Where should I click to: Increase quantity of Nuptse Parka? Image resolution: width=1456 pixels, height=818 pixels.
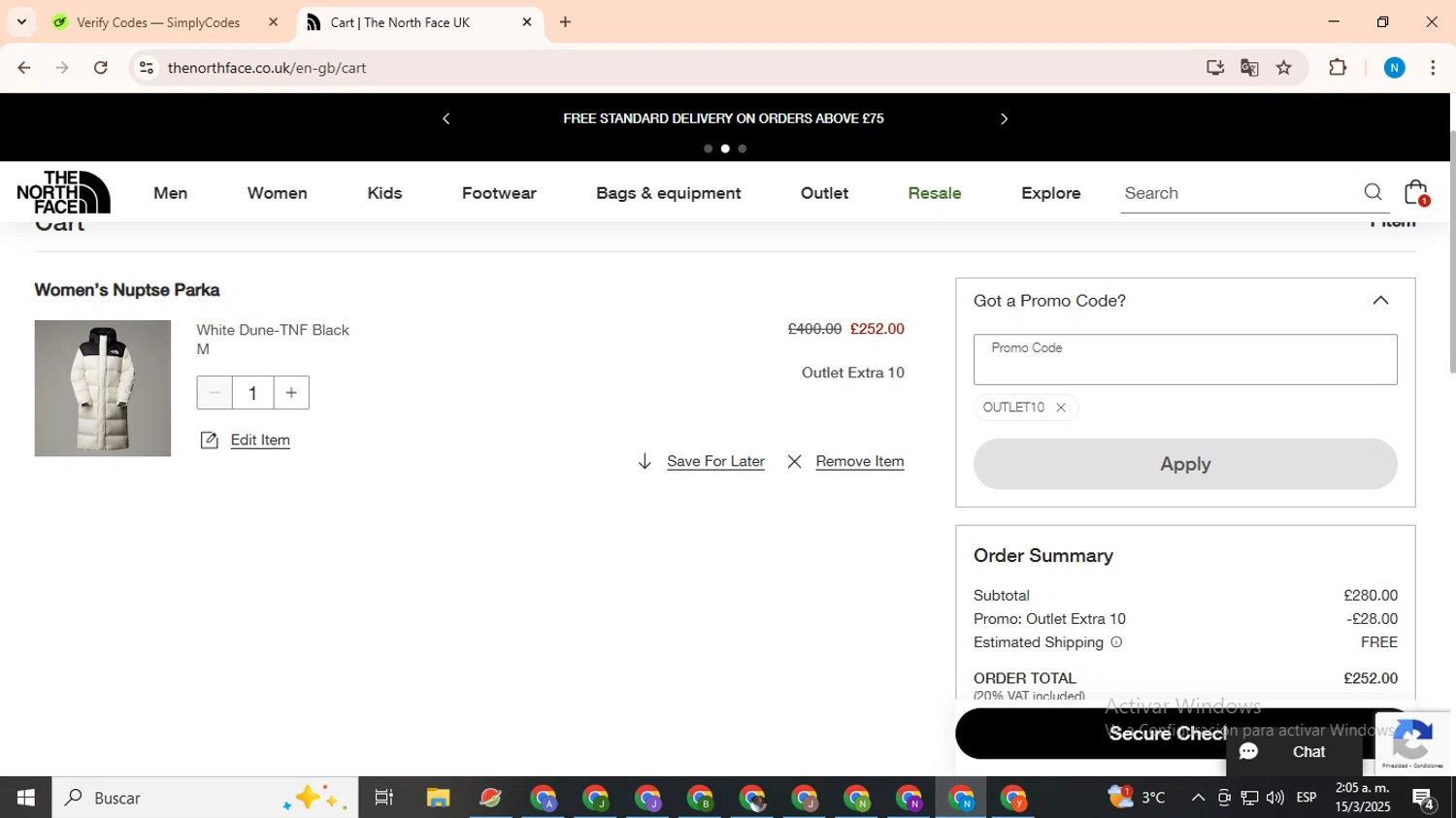tap(291, 393)
